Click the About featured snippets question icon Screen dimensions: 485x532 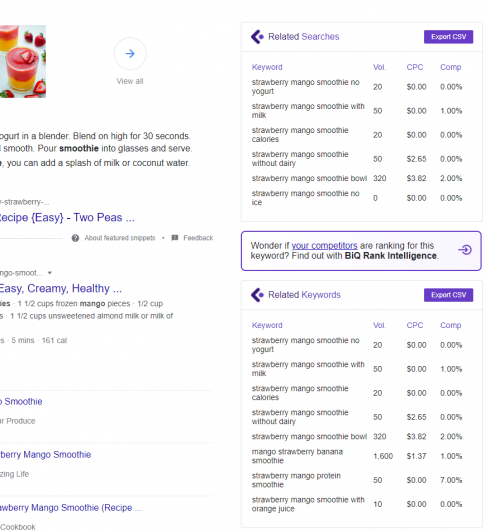coord(75,238)
